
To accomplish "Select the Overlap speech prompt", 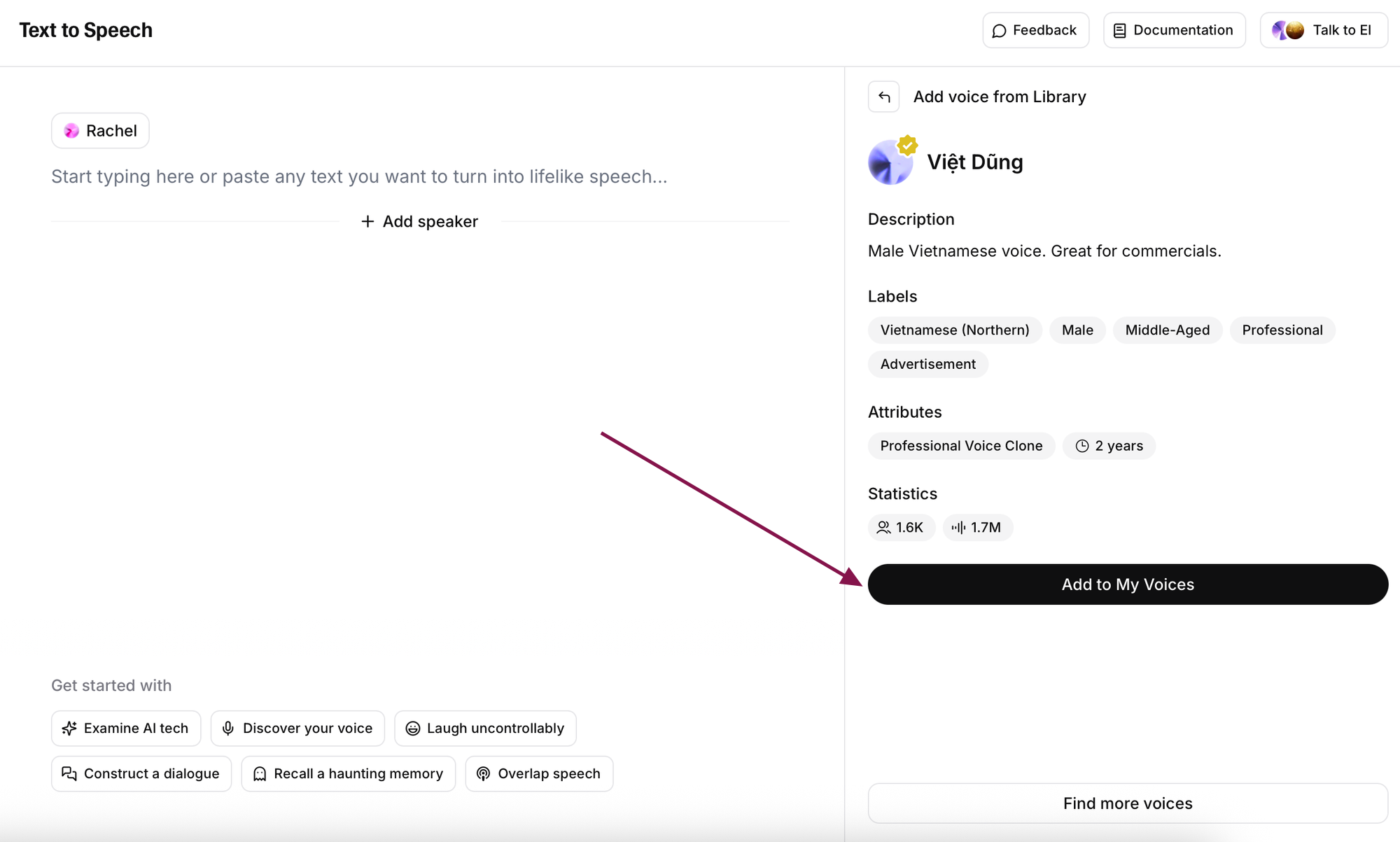I will [x=539, y=774].
